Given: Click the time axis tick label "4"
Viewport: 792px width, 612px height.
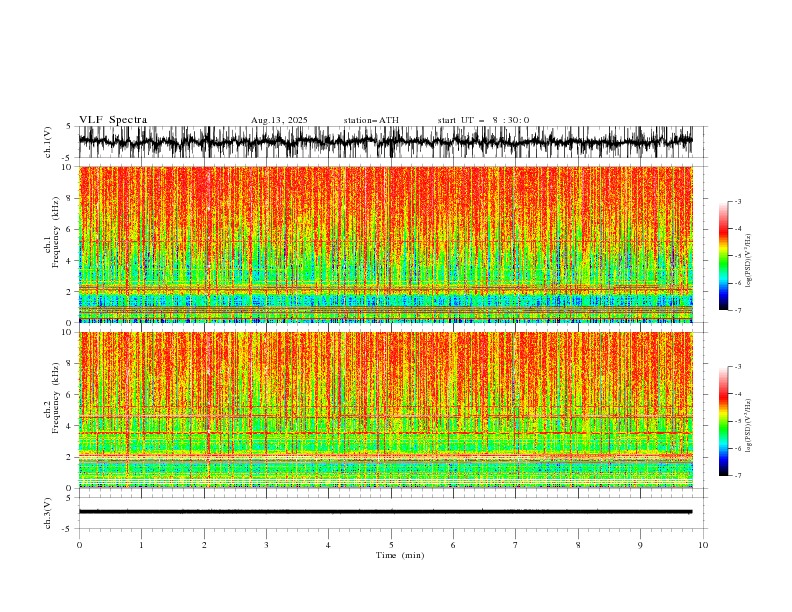Looking at the screenshot, I should [328, 545].
